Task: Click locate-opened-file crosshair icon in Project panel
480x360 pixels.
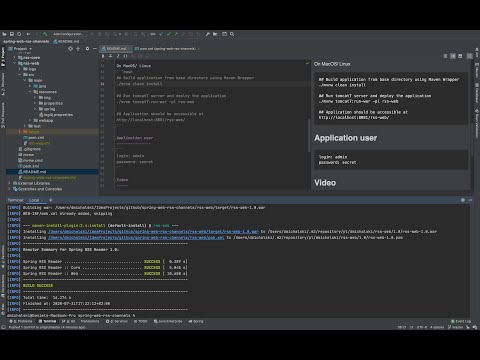Action: pyautogui.click(x=70, y=49)
